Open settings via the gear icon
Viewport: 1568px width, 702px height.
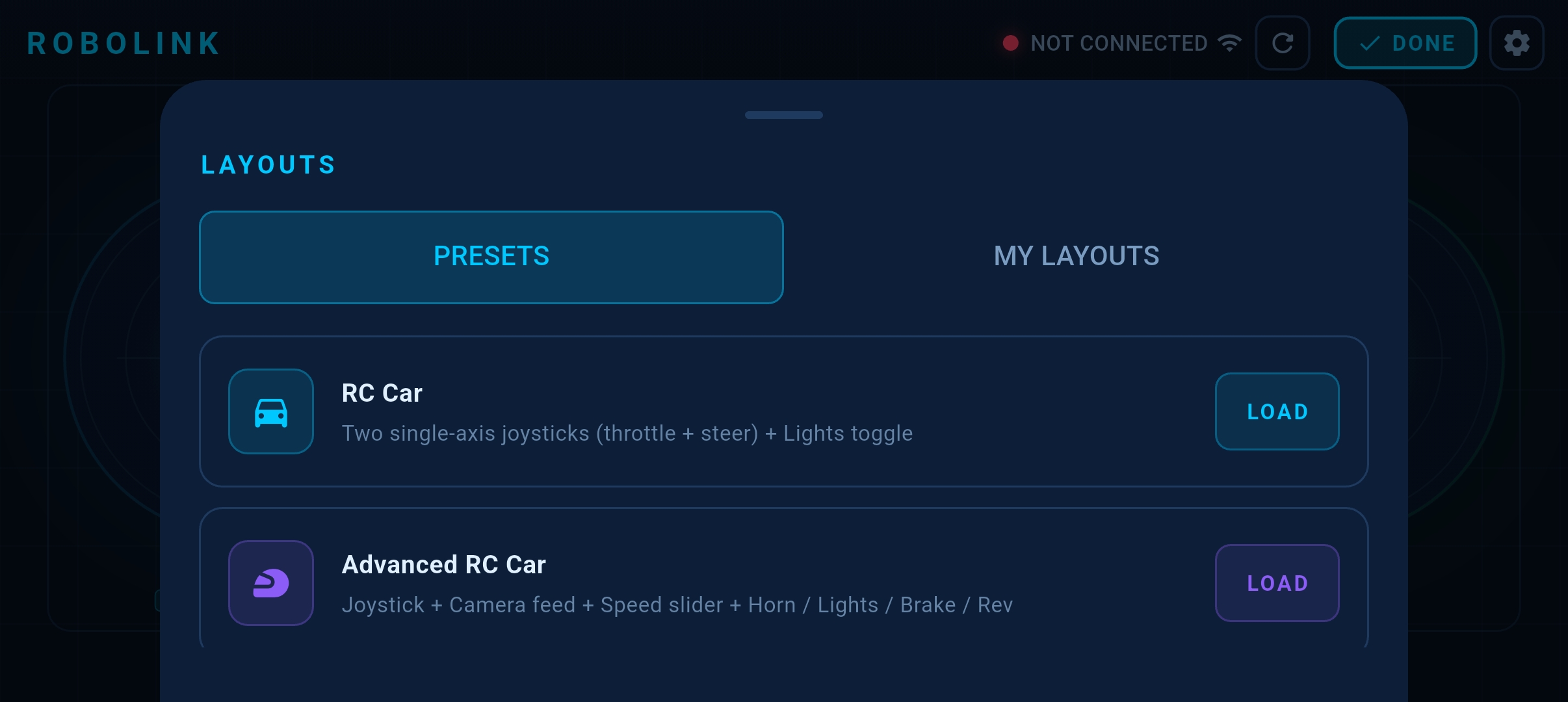tap(1517, 43)
